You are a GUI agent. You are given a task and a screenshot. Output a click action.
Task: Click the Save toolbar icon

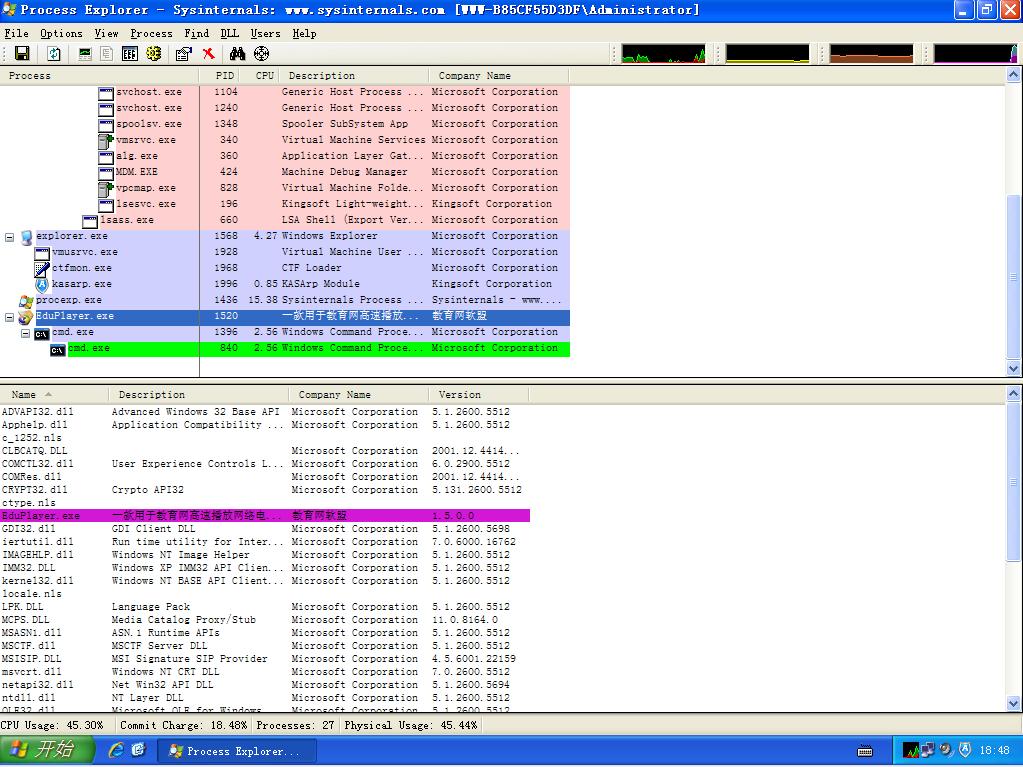tap(21, 54)
